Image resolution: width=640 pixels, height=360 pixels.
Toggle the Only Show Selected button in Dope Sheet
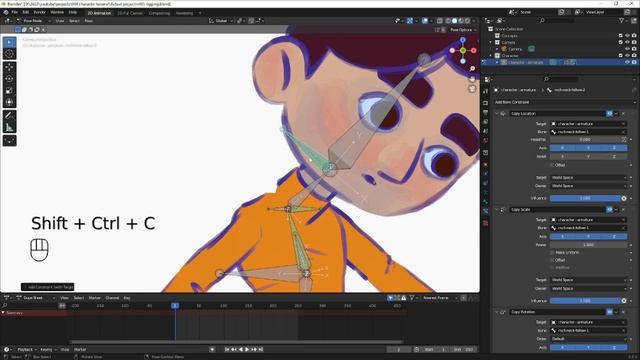391,298
